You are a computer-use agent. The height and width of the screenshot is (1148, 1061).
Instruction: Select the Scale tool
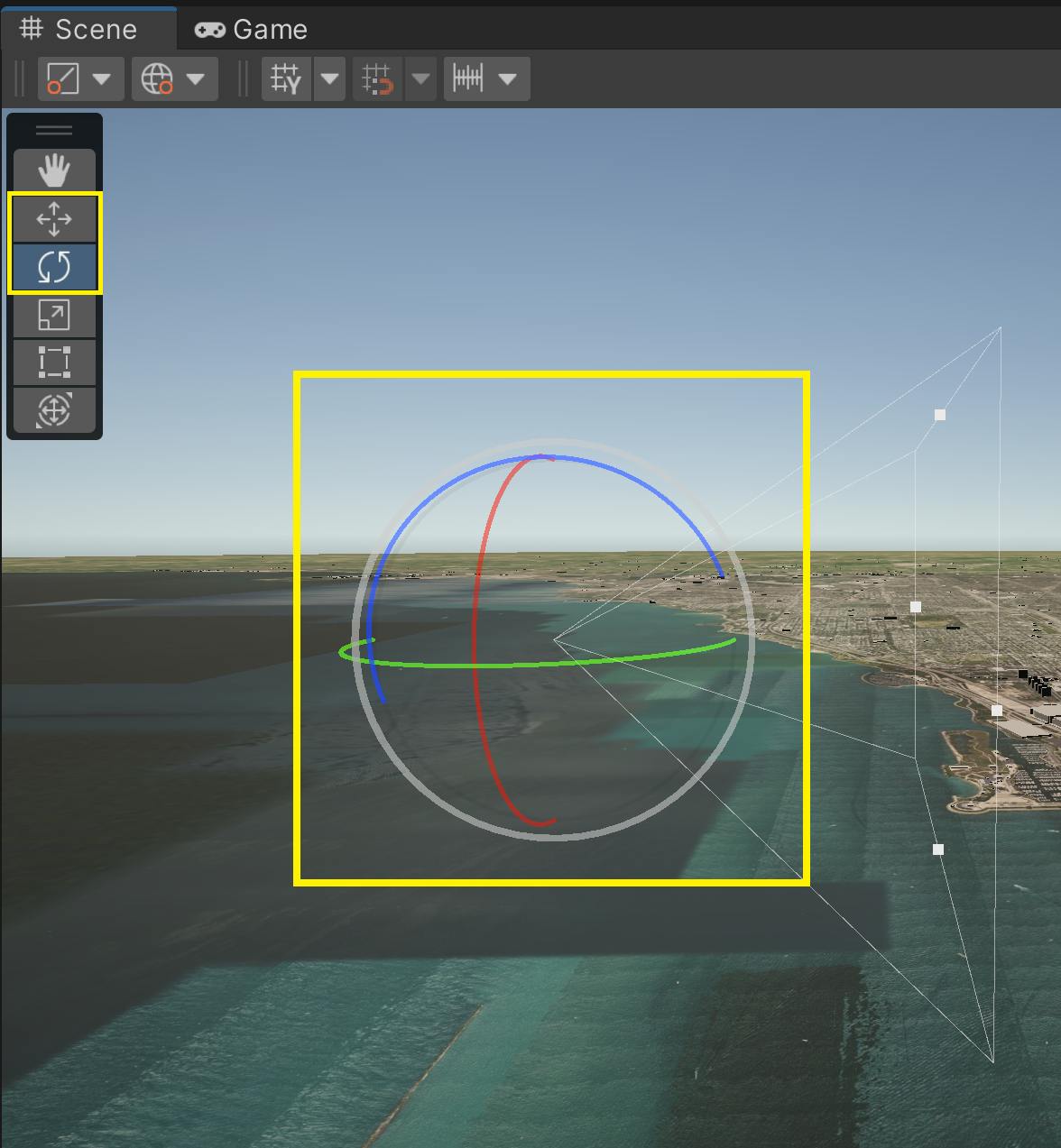click(x=53, y=315)
